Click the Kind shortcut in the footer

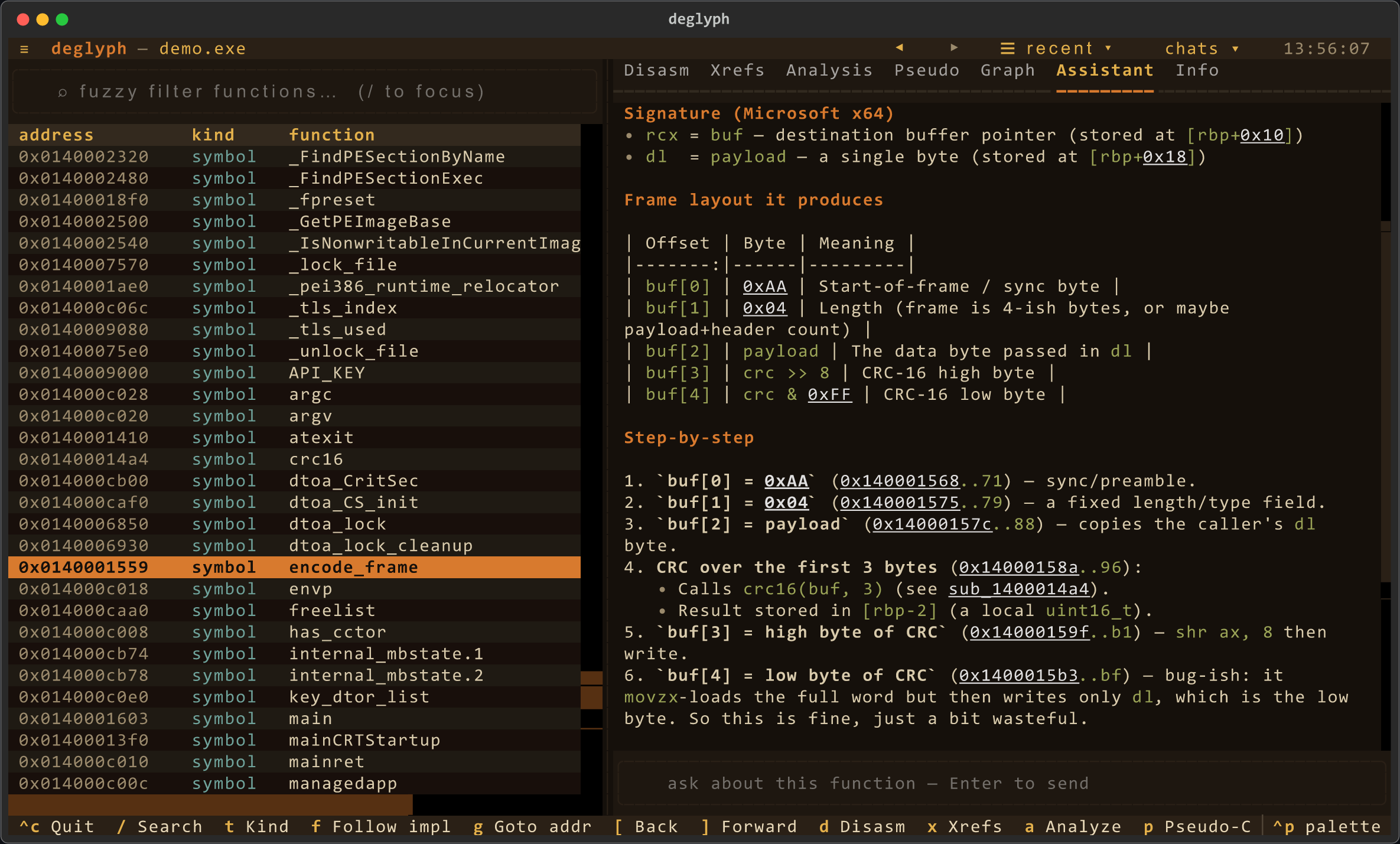(256, 826)
